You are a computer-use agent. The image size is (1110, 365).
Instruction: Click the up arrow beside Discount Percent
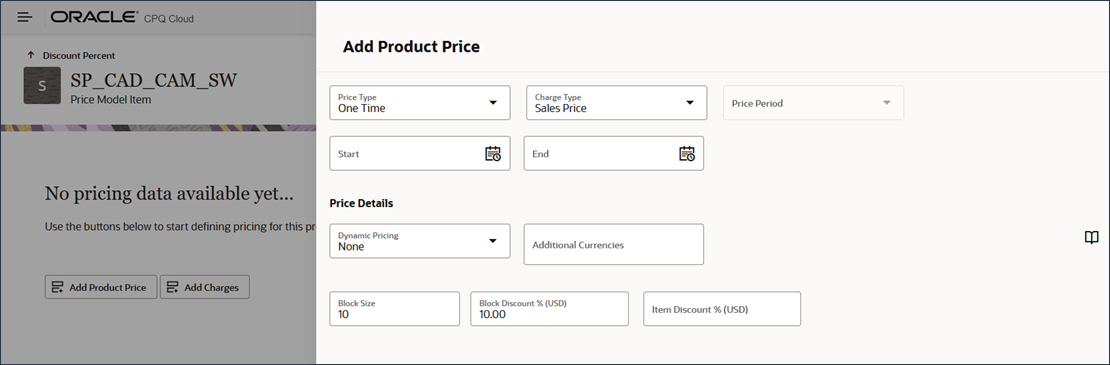30,55
